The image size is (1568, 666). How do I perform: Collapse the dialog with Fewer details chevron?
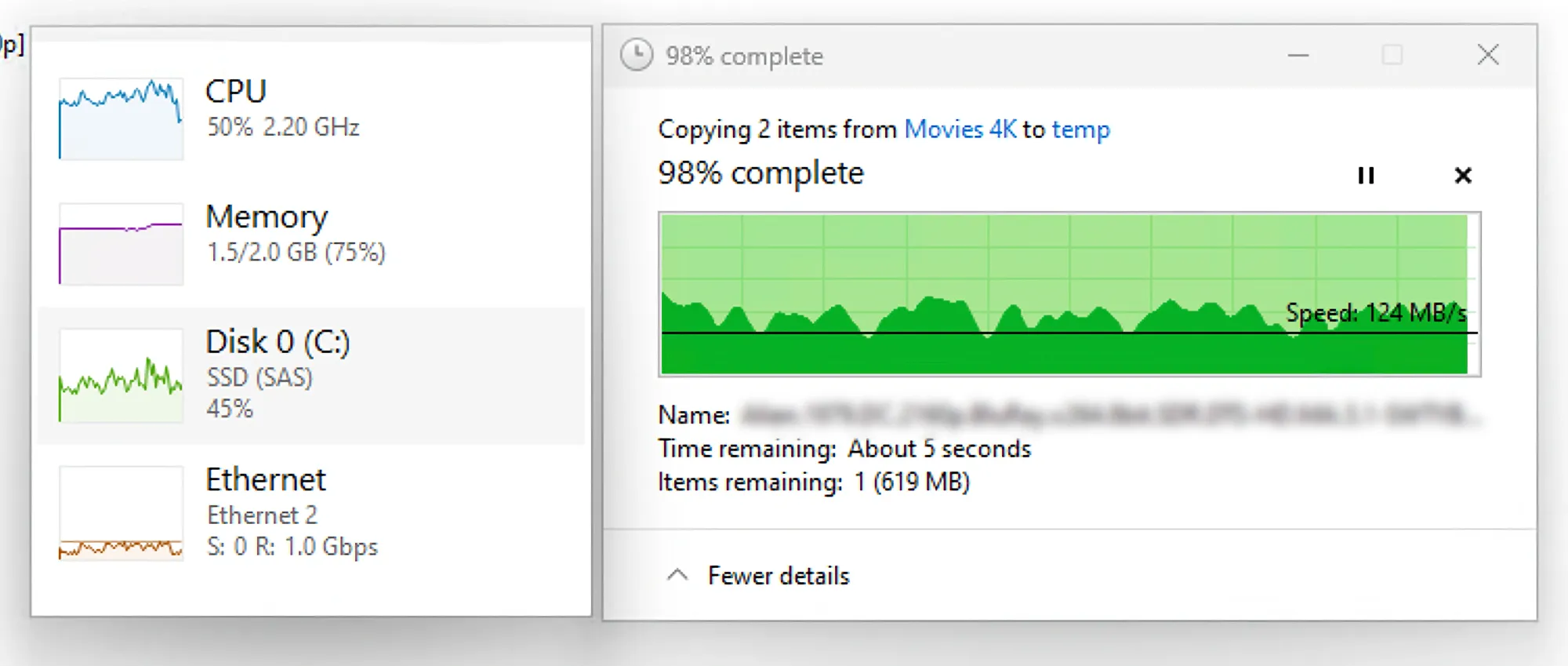pos(677,575)
